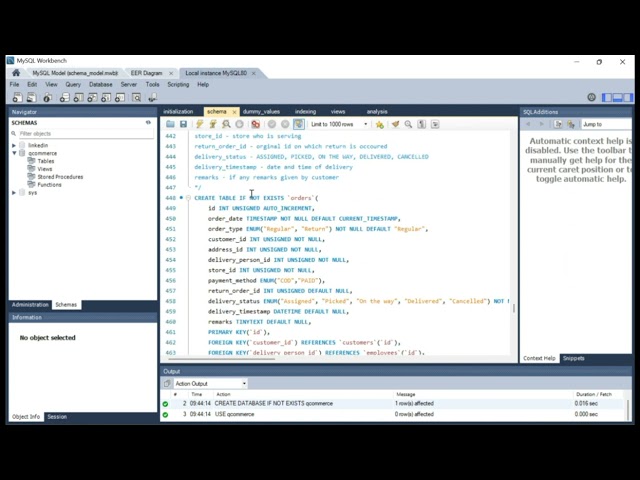The width and height of the screenshot is (640, 480).
Task: Execute the script with the lightning icon
Action: click(200, 124)
